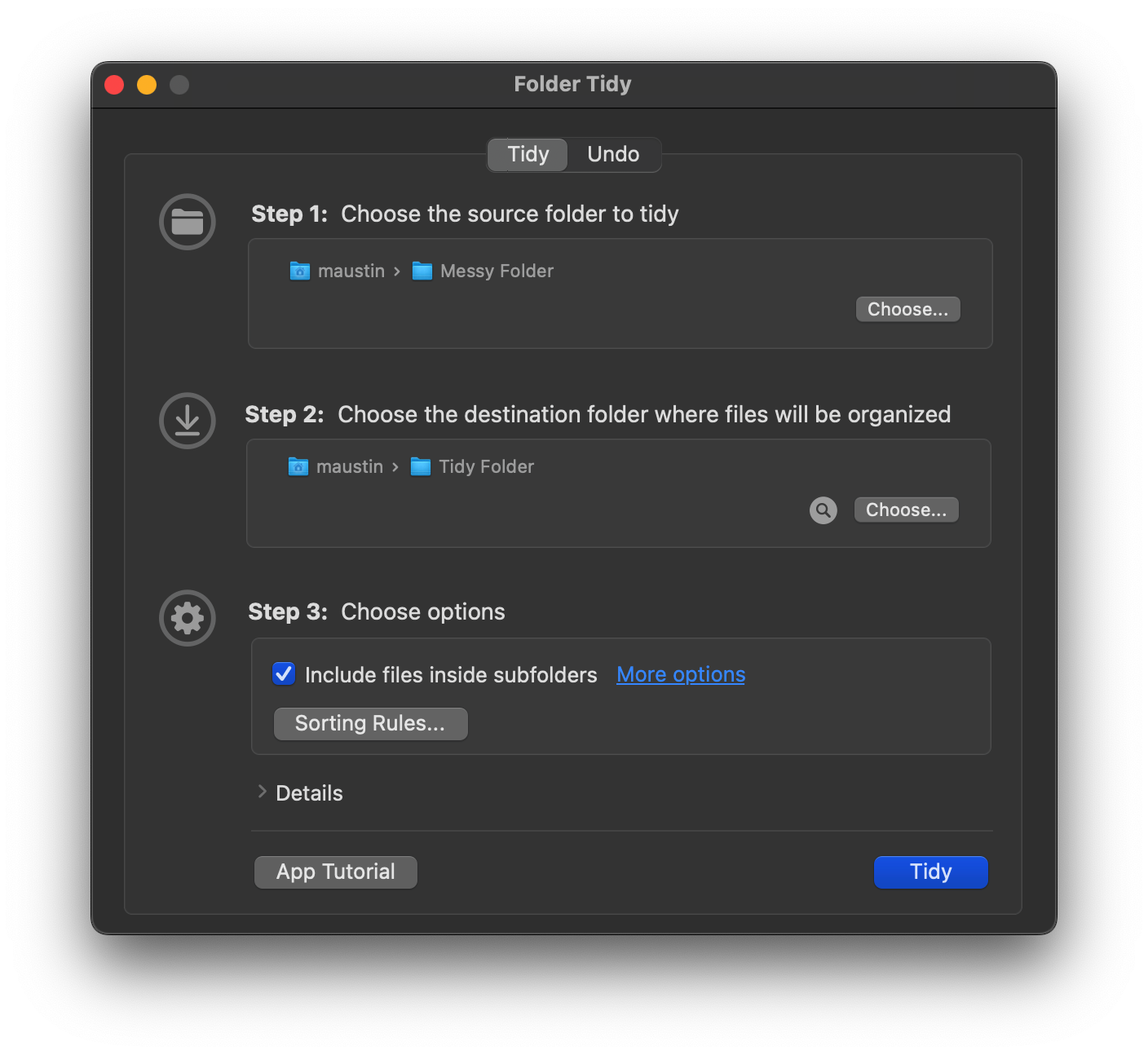Image resolution: width=1148 pixels, height=1055 pixels.
Task: Open the App Tutorial
Action: coord(335,872)
